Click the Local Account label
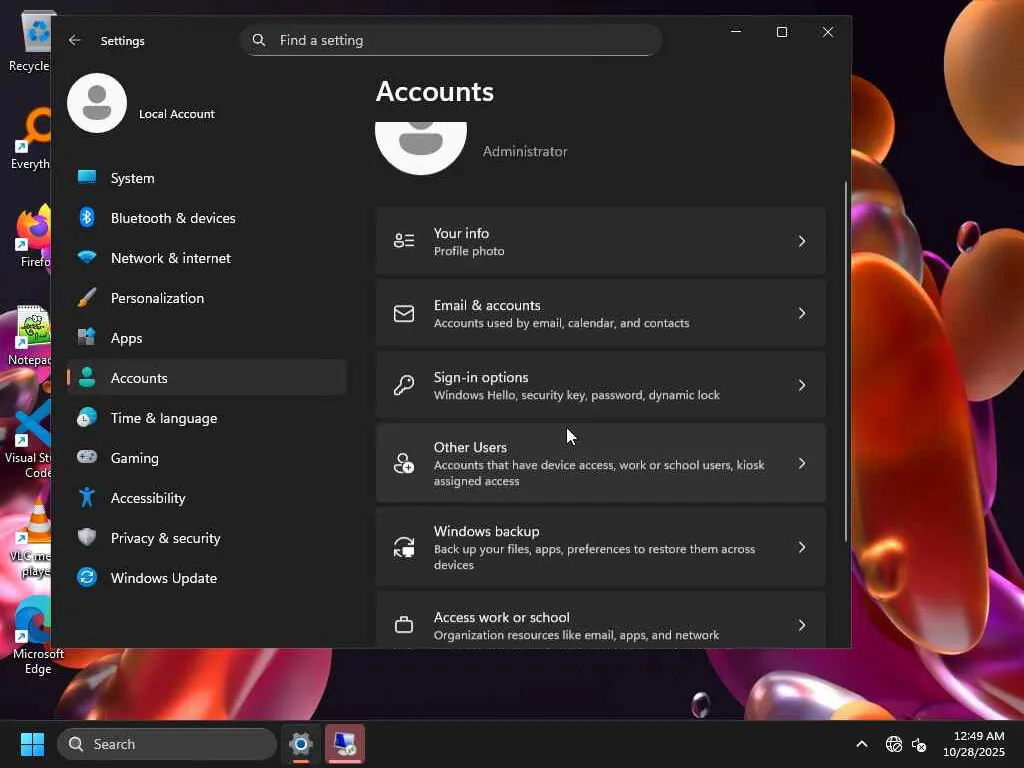 pos(176,114)
